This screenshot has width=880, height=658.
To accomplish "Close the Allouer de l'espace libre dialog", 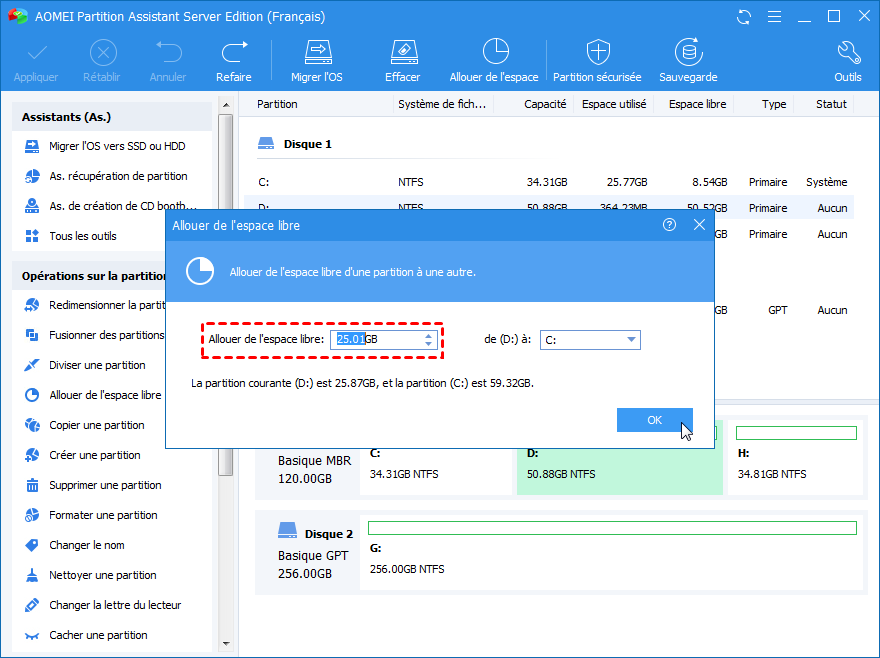I will tap(699, 225).
